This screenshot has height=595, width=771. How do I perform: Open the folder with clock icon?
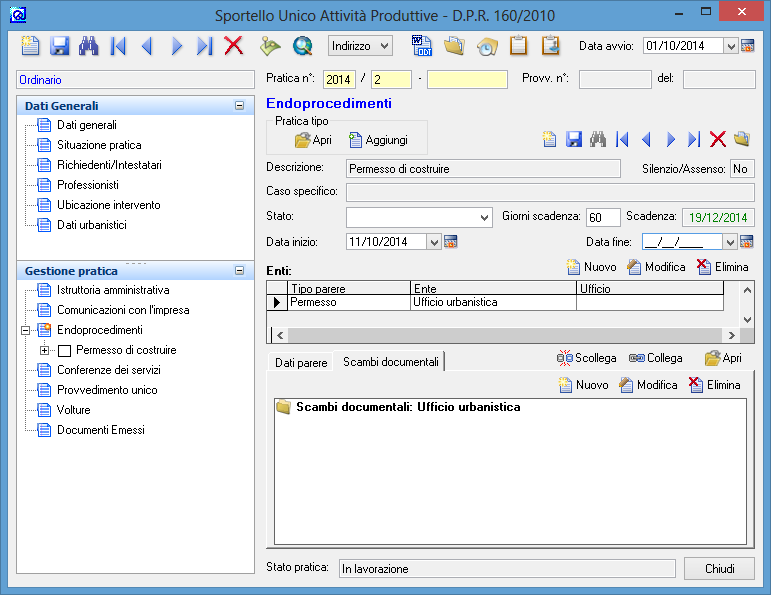tap(487, 46)
